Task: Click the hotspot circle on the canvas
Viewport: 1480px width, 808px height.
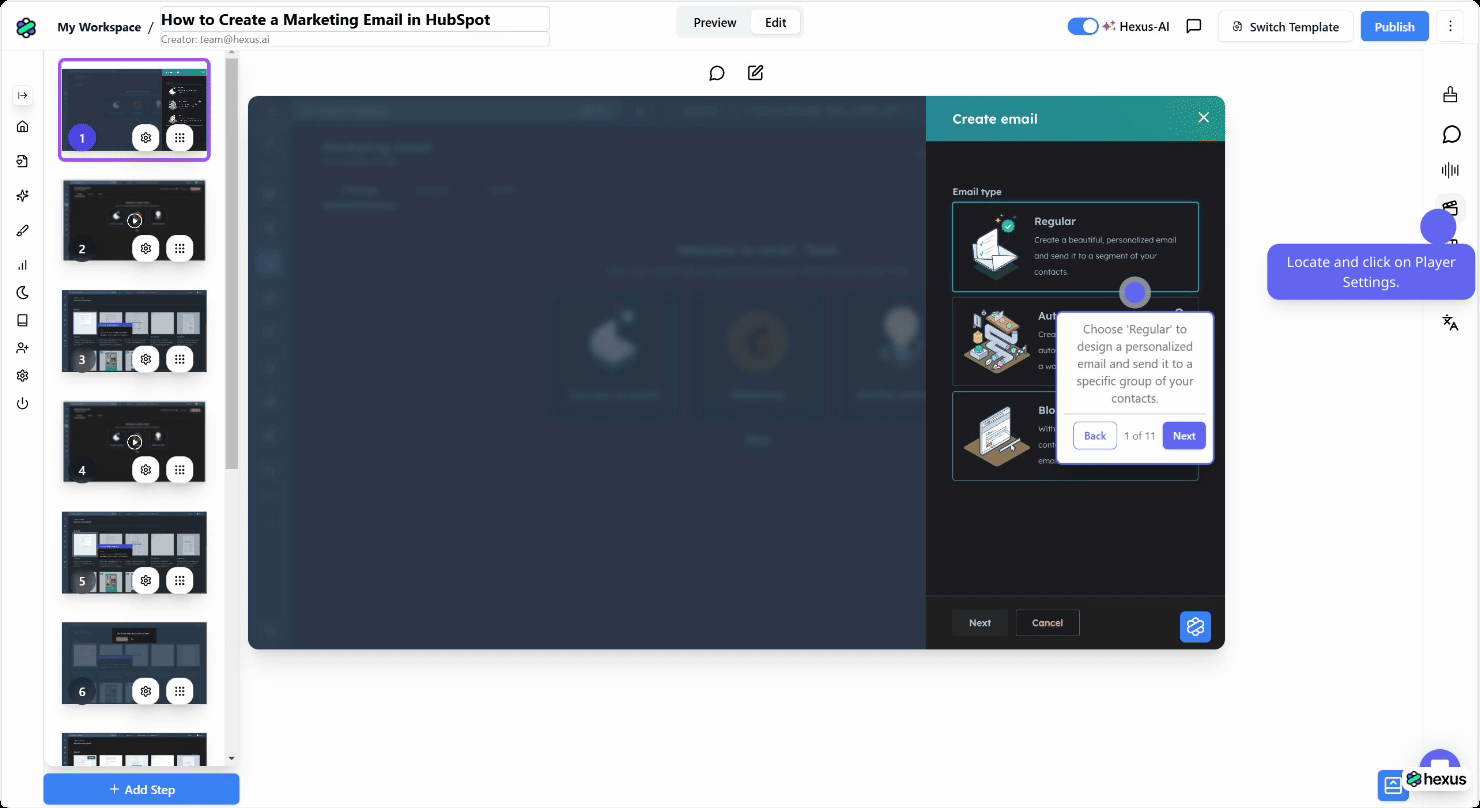Action: pos(1134,293)
